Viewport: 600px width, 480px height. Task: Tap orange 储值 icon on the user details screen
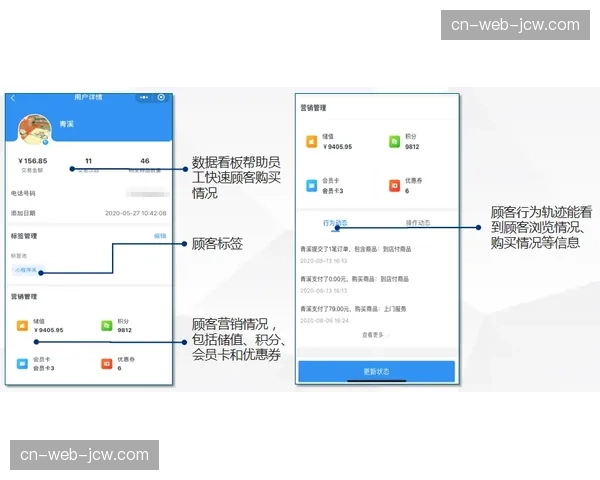click(x=22, y=325)
